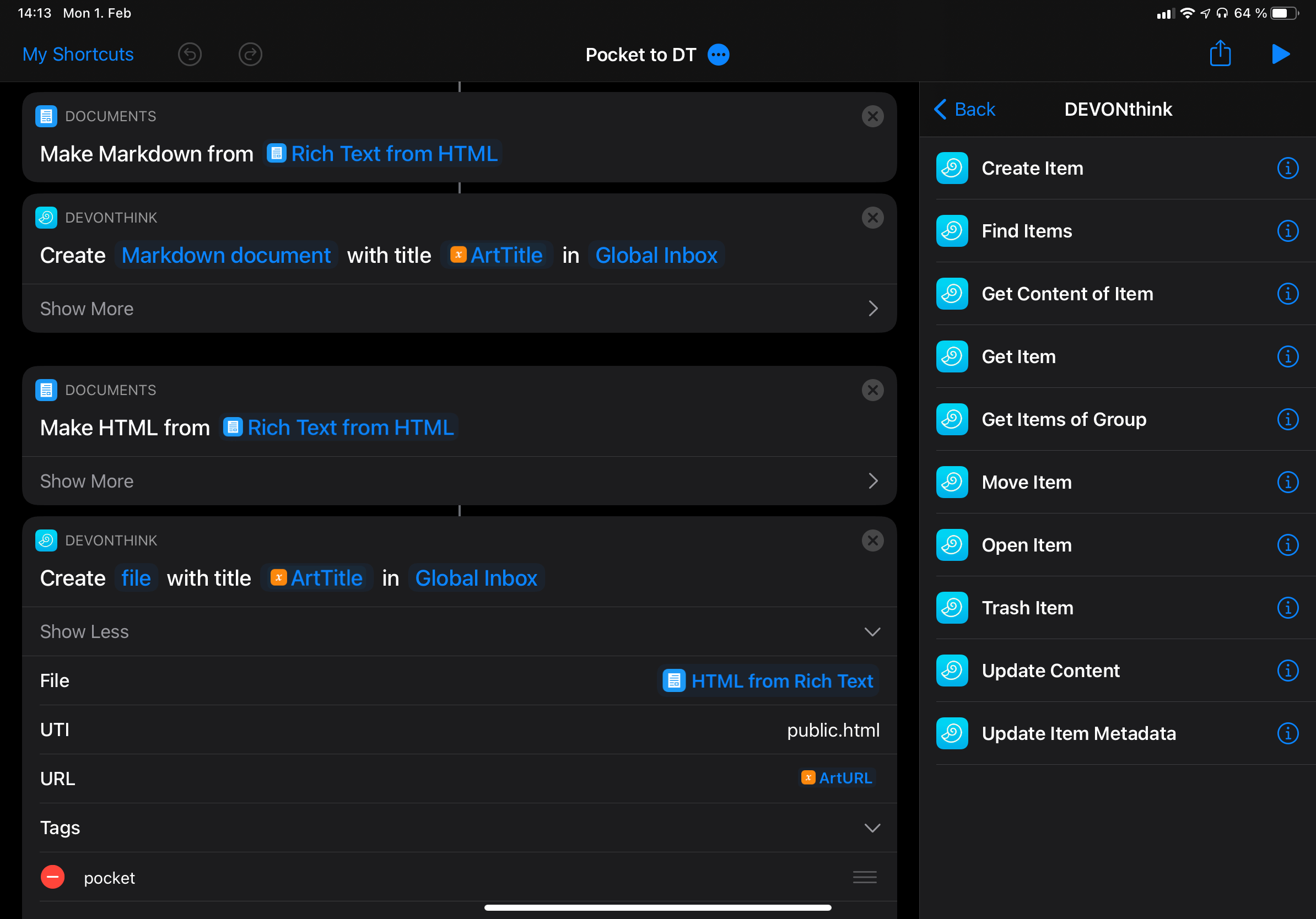The height and width of the screenshot is (919, 1316).
Task: Click the DEVONthink Get Content of Item icon
Action: click(951, 293)
